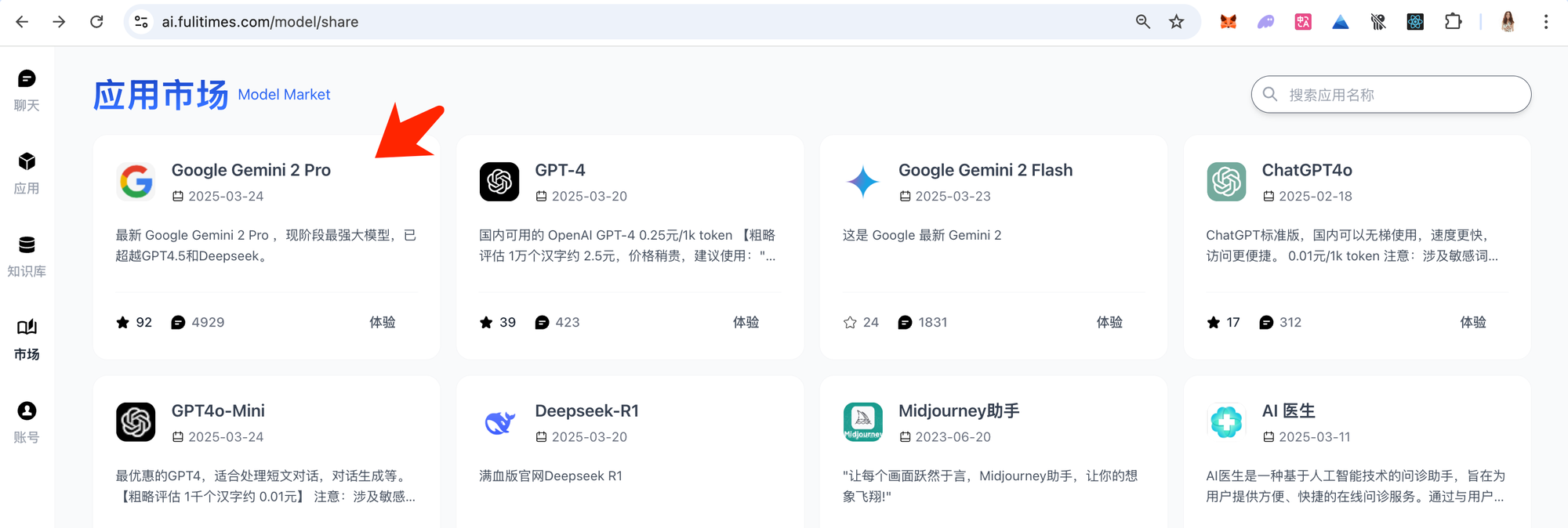Click the date 2025-03-11 on AI 医生
Viewport: 1568px width, 528px height.
(1315, 437)
